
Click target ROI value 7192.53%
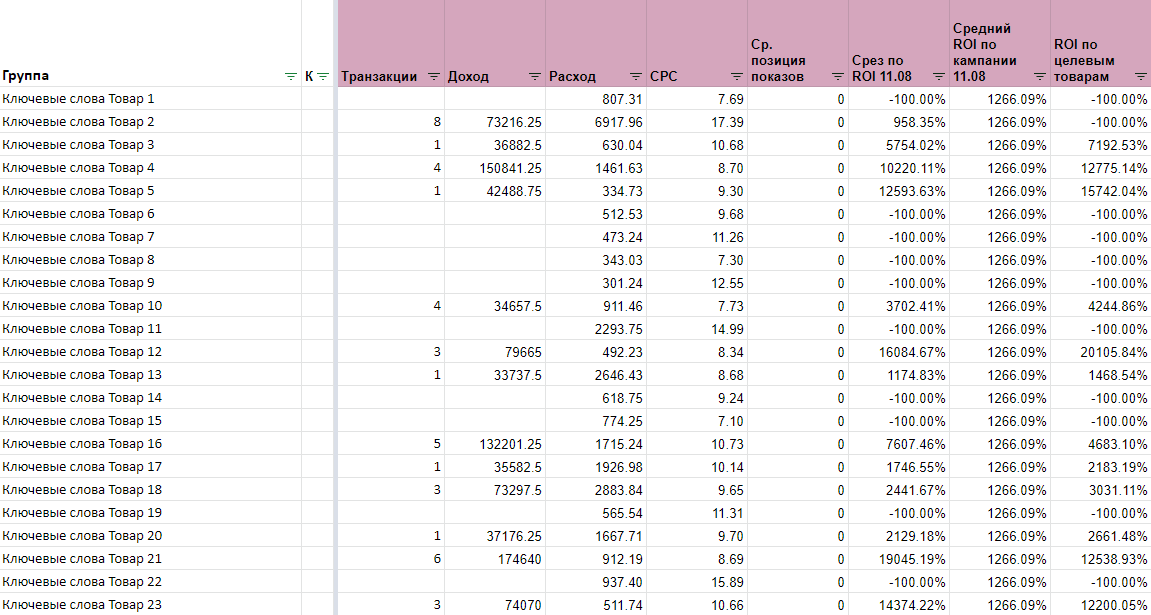1118,145
